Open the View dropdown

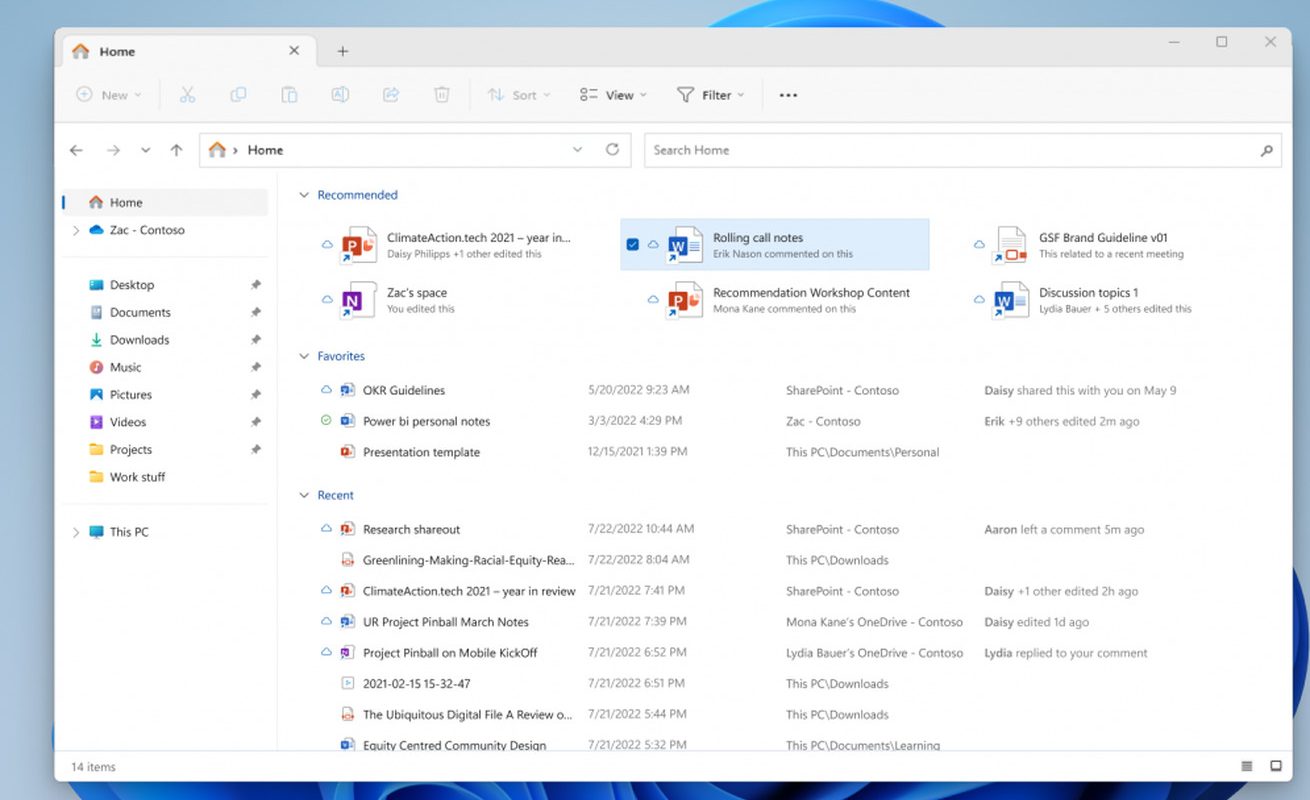[x=613, y=95]
